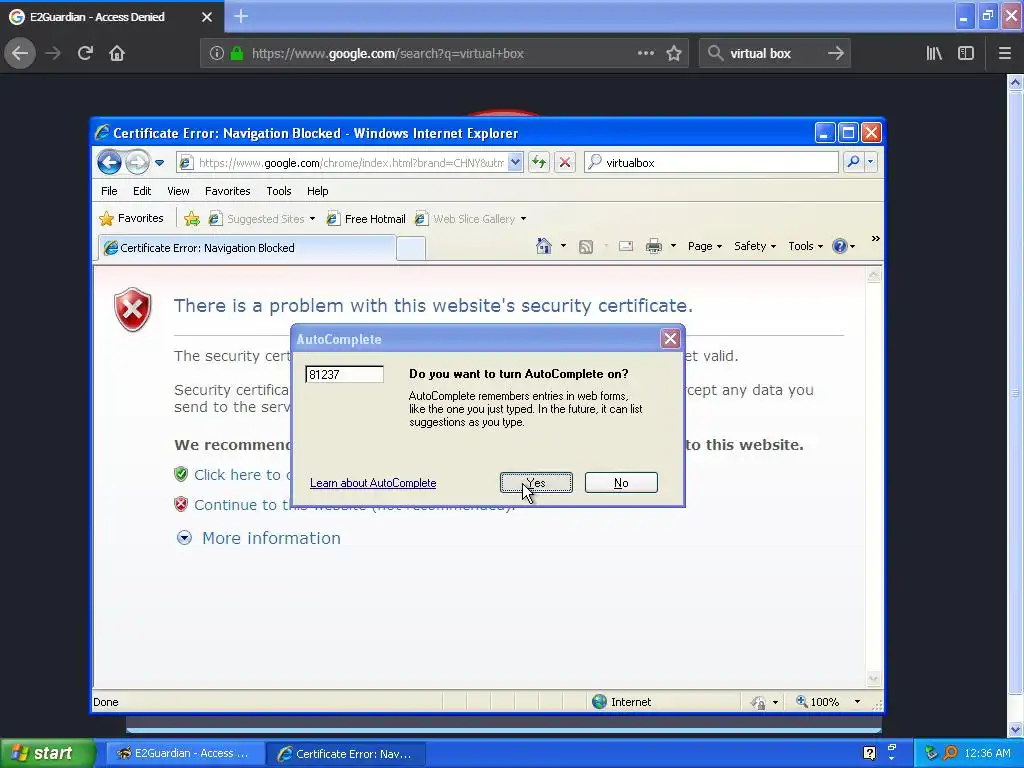Click the IE Help question mark icon

click(840, 246)
